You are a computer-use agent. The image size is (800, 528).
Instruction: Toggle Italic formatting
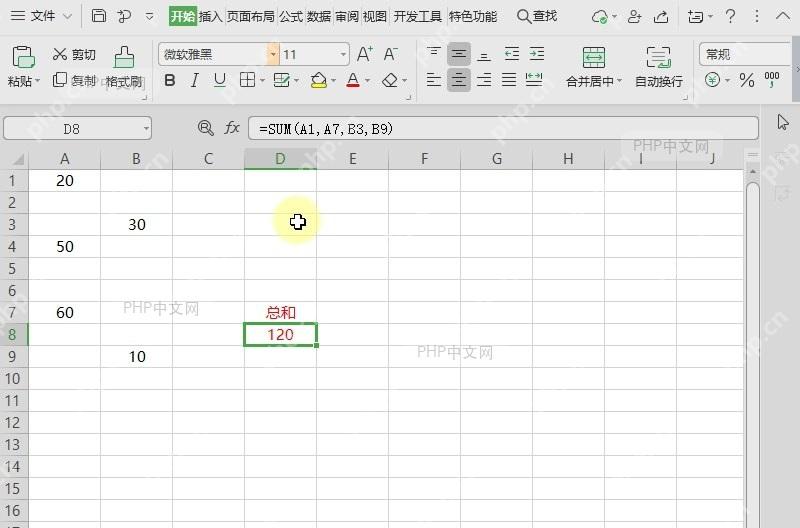194,80
